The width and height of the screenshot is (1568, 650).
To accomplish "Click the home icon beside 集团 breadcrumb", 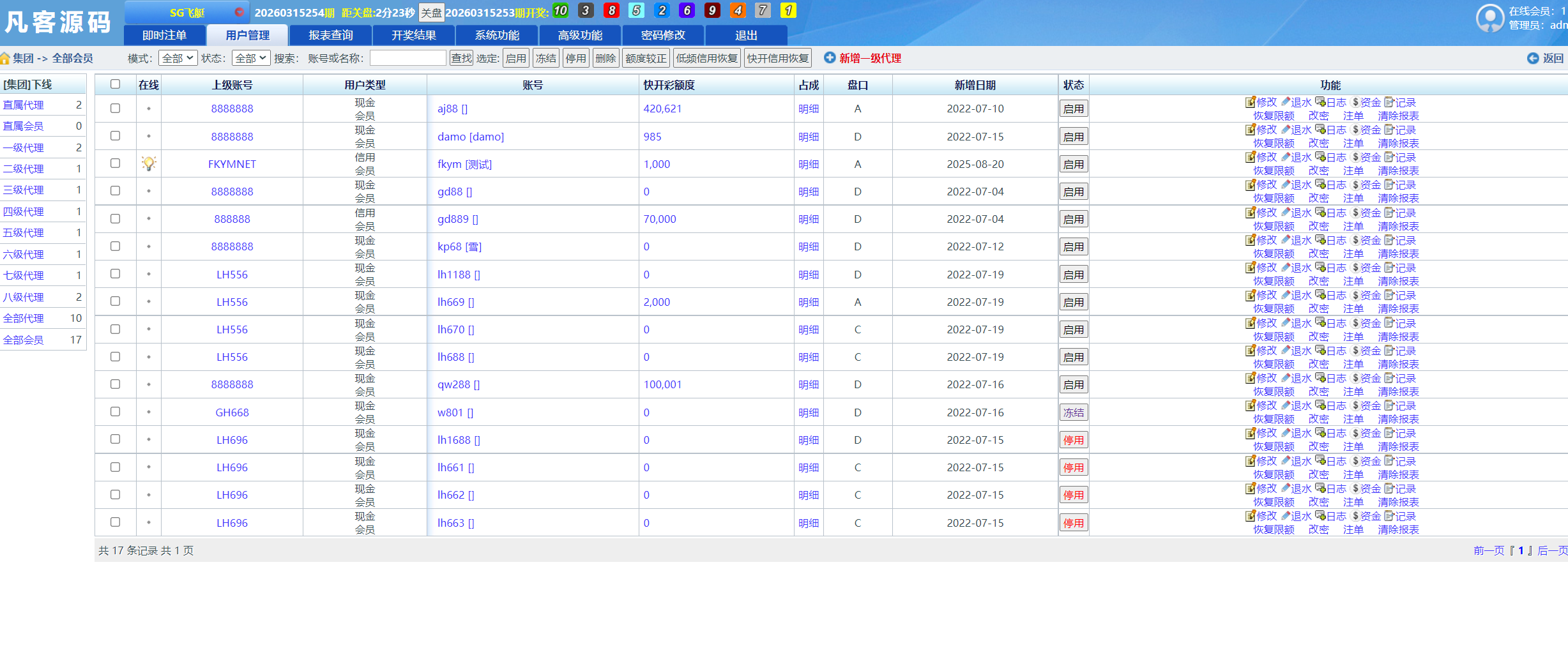I will pyautogui.click(x=6, y=58).
